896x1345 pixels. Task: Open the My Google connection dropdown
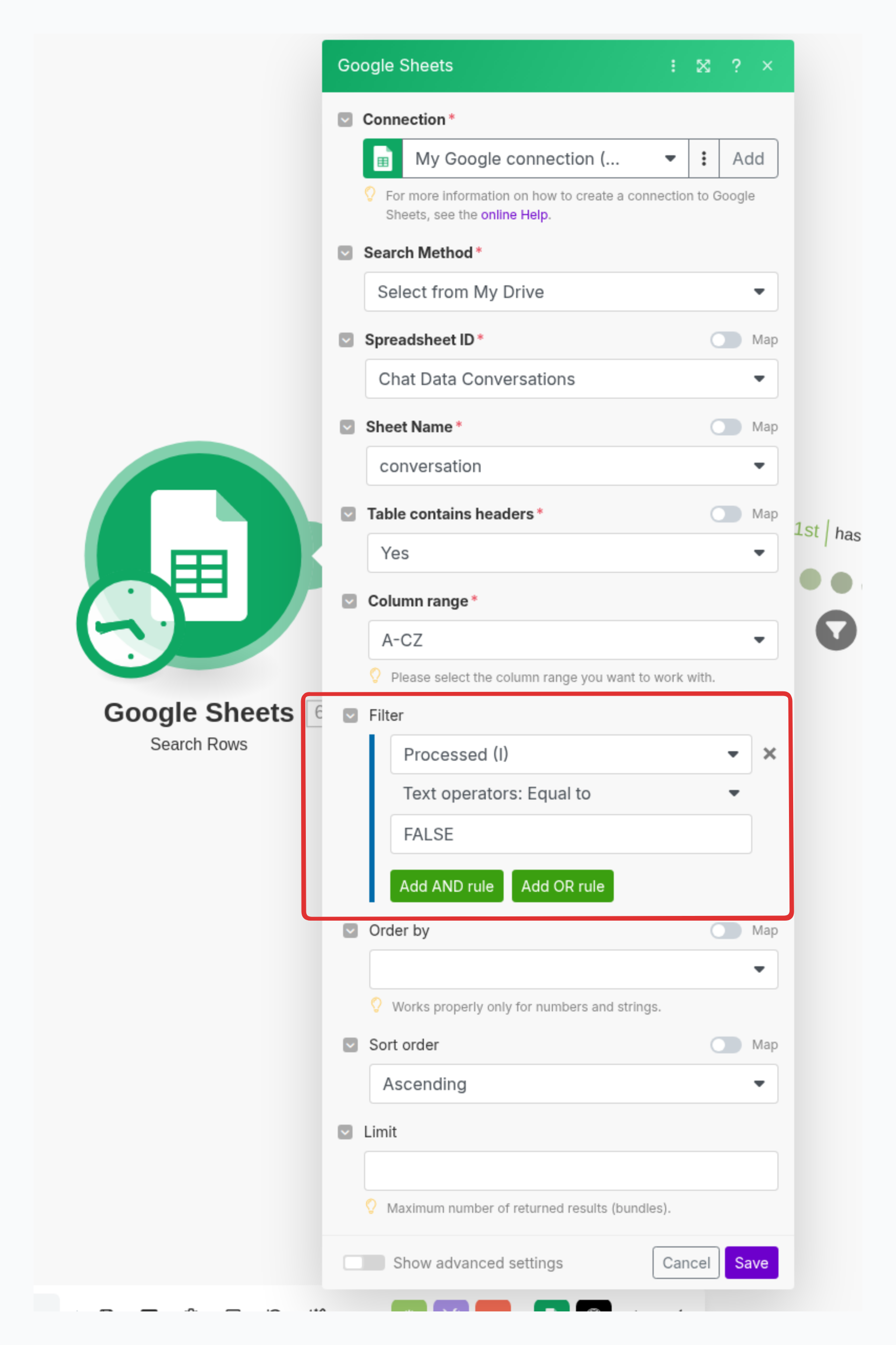coord(545,158)
